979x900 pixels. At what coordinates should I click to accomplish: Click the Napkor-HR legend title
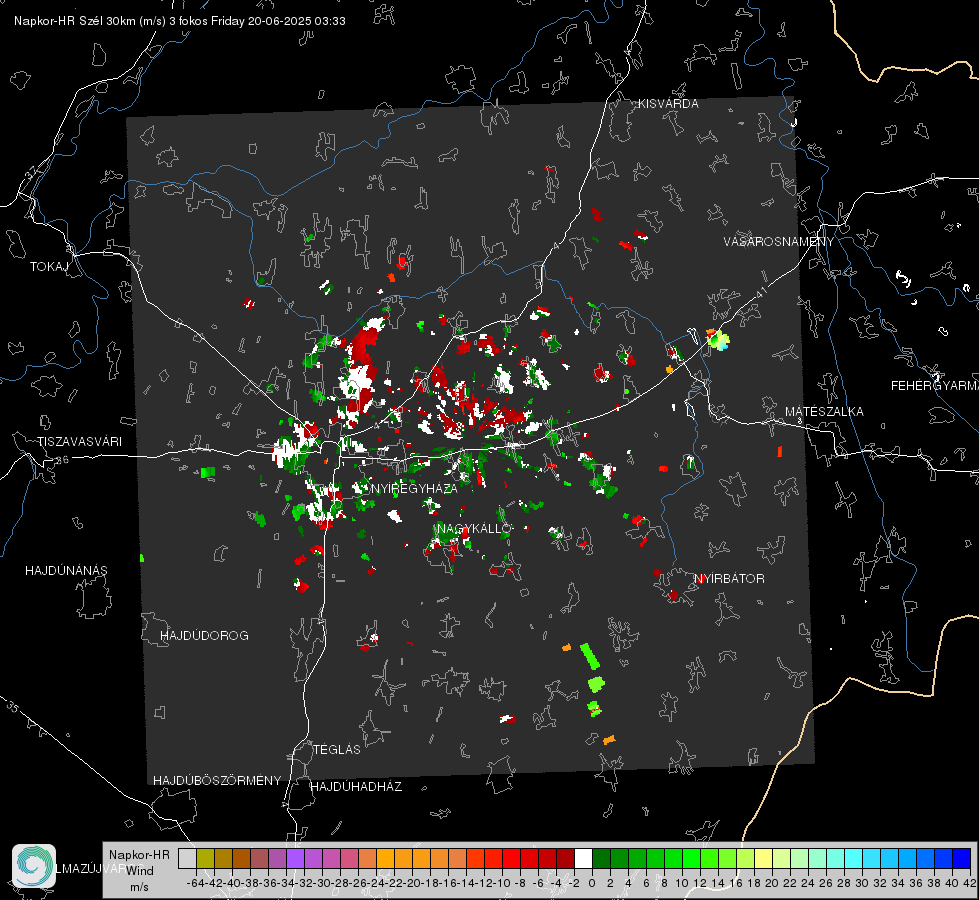(139, 855)
